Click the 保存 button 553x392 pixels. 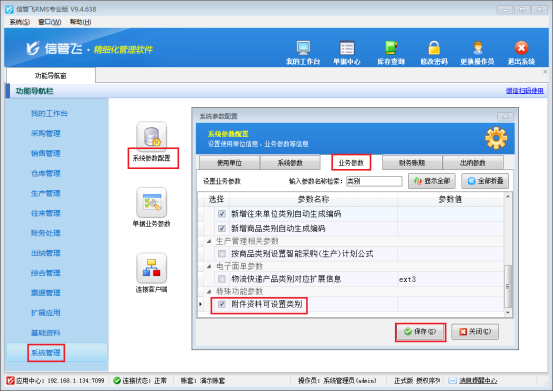pos(420,332)
